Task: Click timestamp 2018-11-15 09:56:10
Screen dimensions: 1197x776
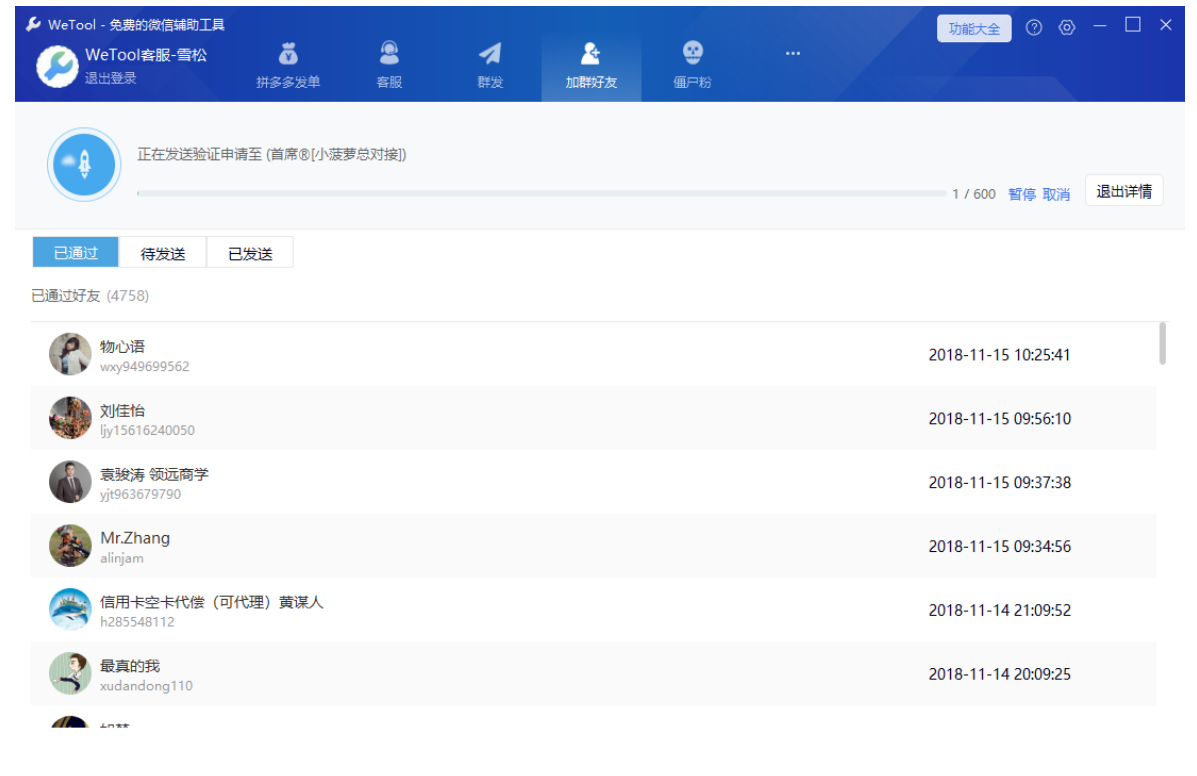Action: (999, 419)
